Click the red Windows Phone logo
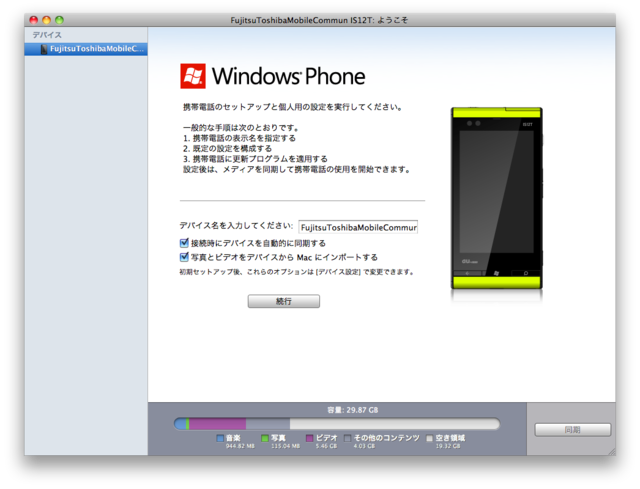Screen dimensions: 640x489 (193, 76)
